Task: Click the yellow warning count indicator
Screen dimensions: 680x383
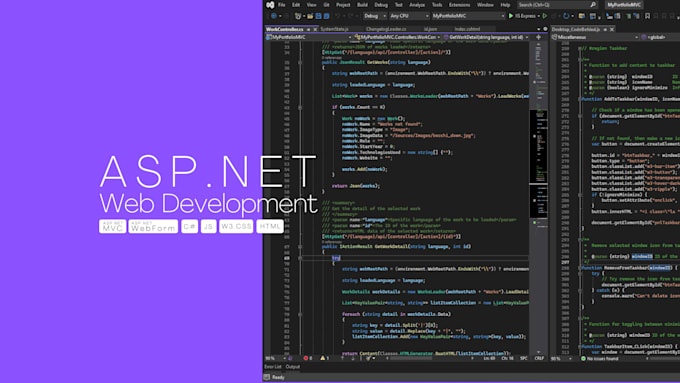Action: click(x=324, y=358)
